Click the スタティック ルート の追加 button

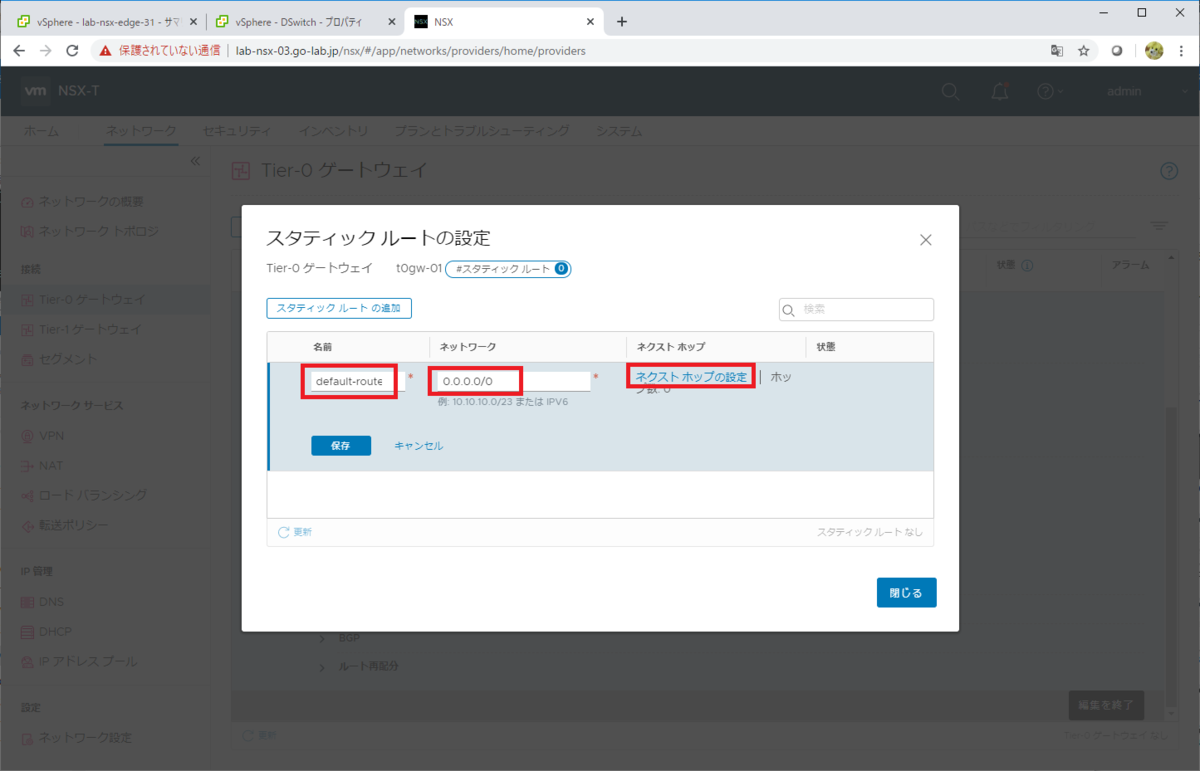pos(339,309)
